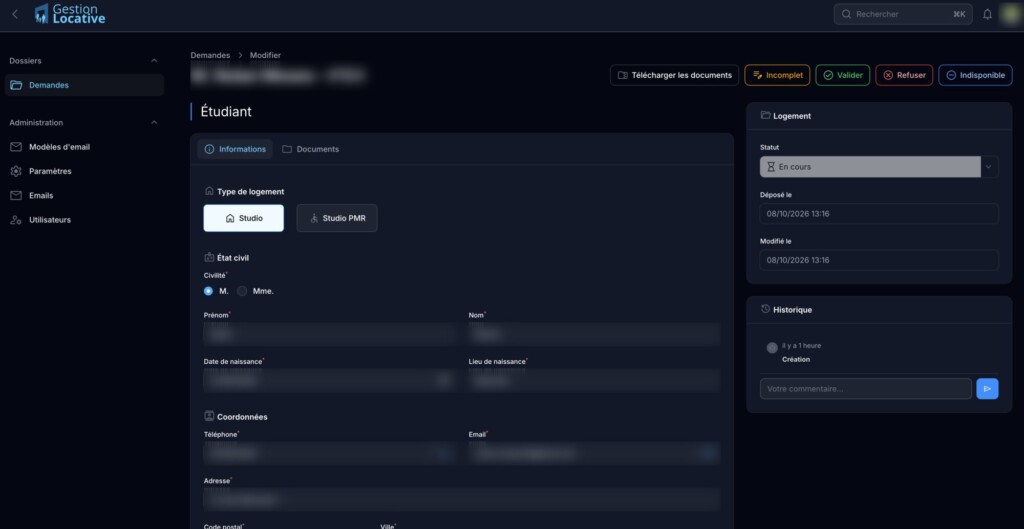Click Télécharger les documents
The height and width of the screenshot is (529, 1024).
pyautogui.click(x=675, y=75)
